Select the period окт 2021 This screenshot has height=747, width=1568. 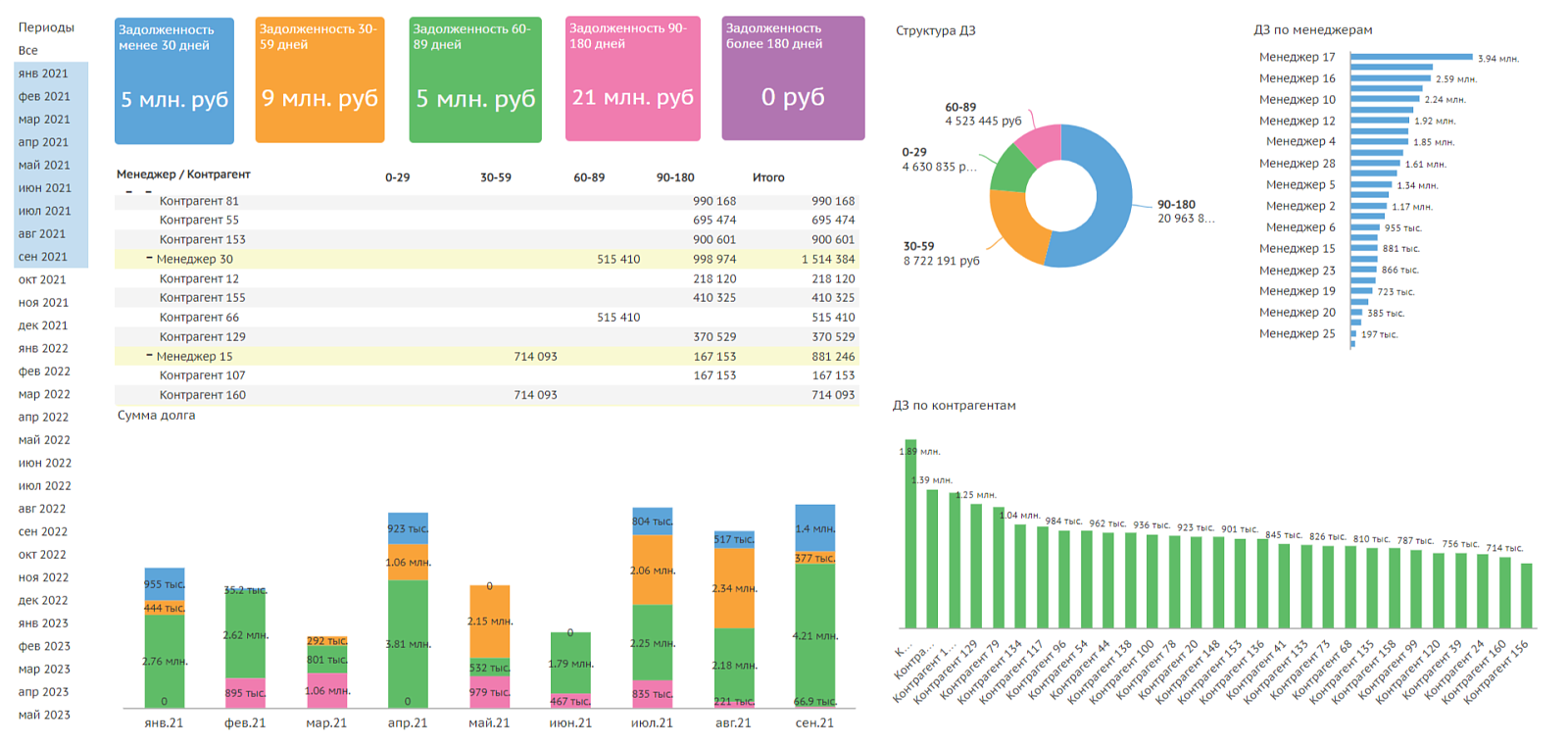[42, 279]
